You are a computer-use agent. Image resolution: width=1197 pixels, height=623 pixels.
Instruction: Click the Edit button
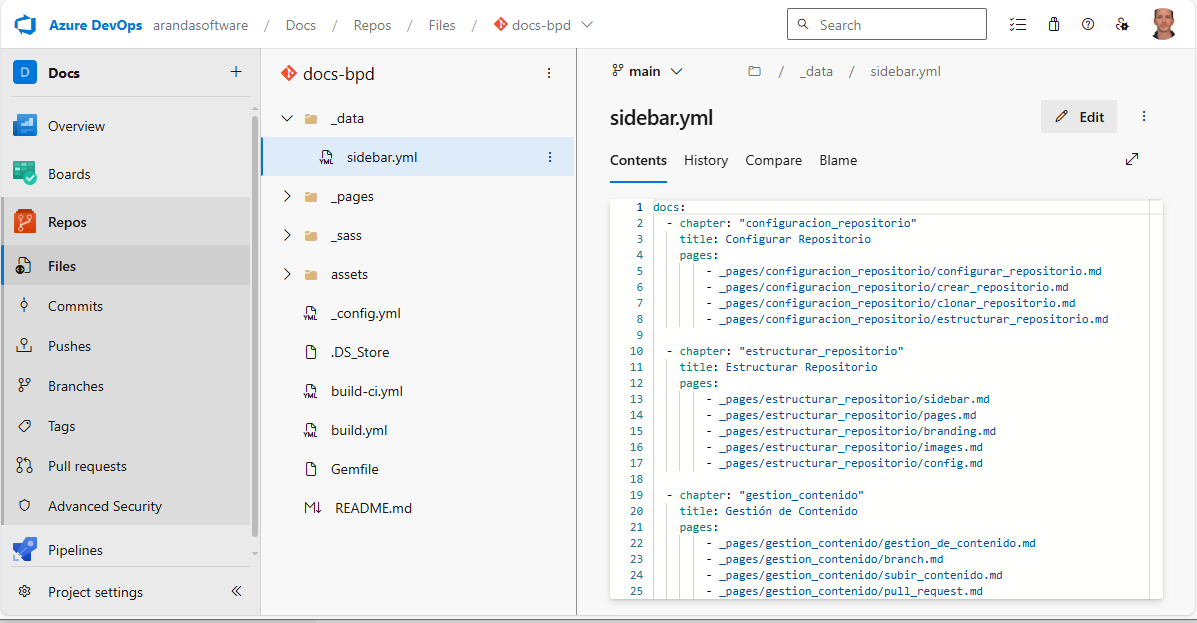[1079, 117]
